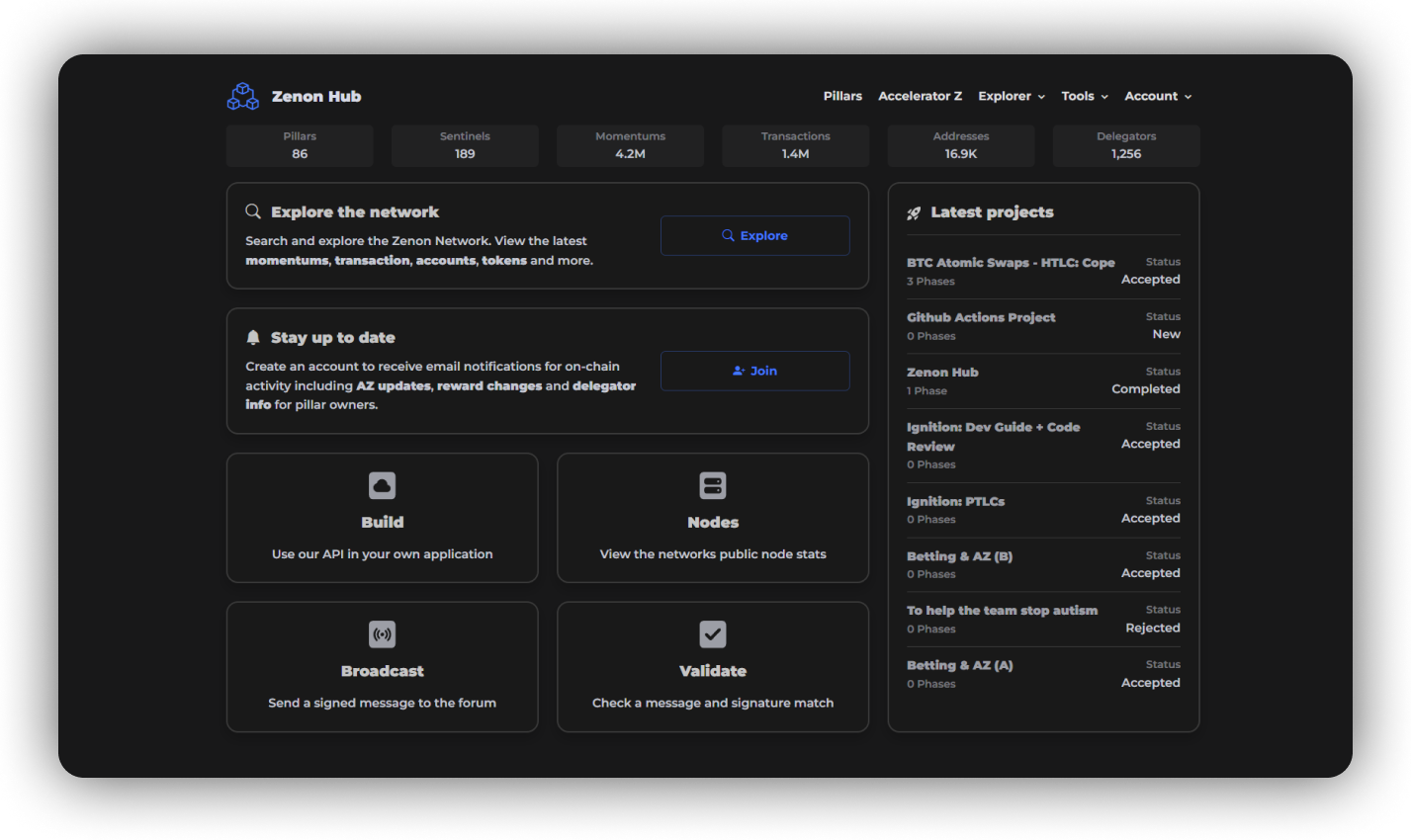
Task: Click the Validate checkmark icon
Action: click(x=712, y=633)
